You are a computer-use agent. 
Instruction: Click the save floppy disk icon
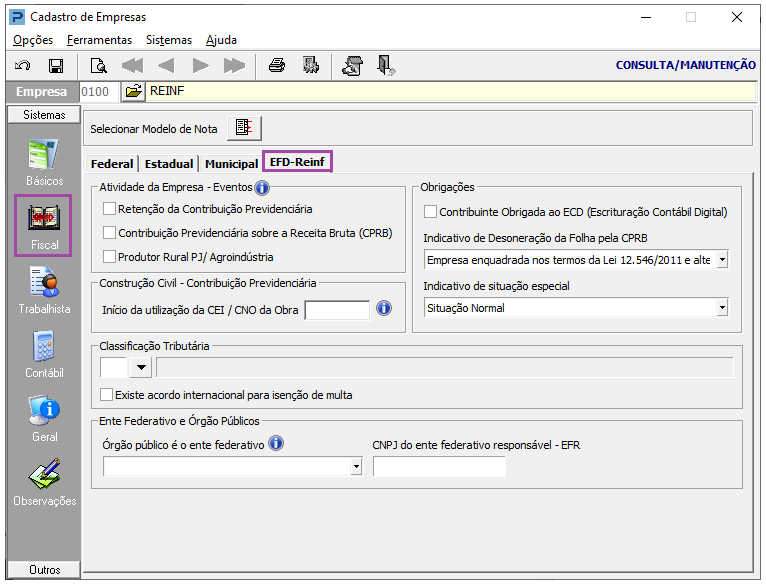click(56, 65)
